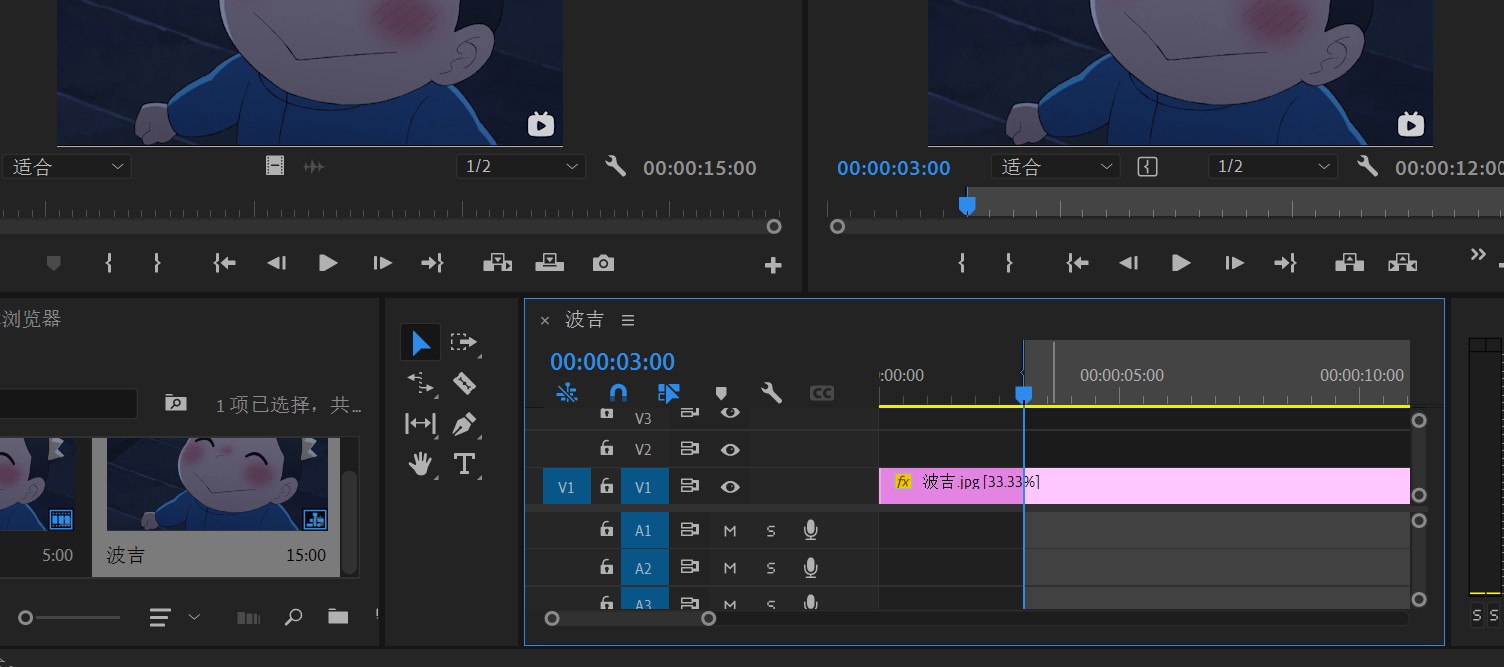Open the source monitor button editor plus
Image resolution: width=1504 pixels, height=667 pixels.
click(x=773, y=265)
